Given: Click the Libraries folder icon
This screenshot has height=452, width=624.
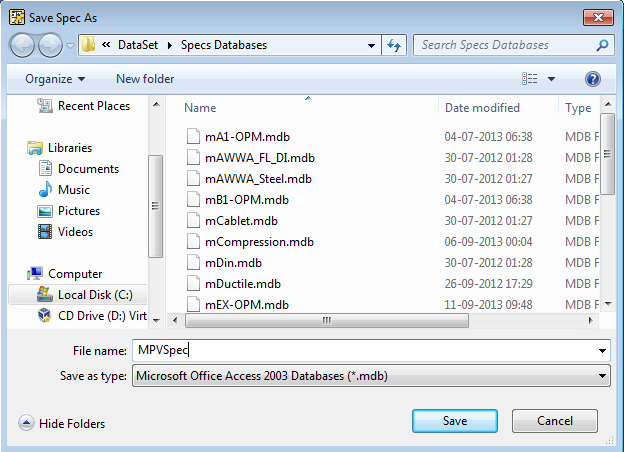Looking at the screenshot, I should click(35, 148).
